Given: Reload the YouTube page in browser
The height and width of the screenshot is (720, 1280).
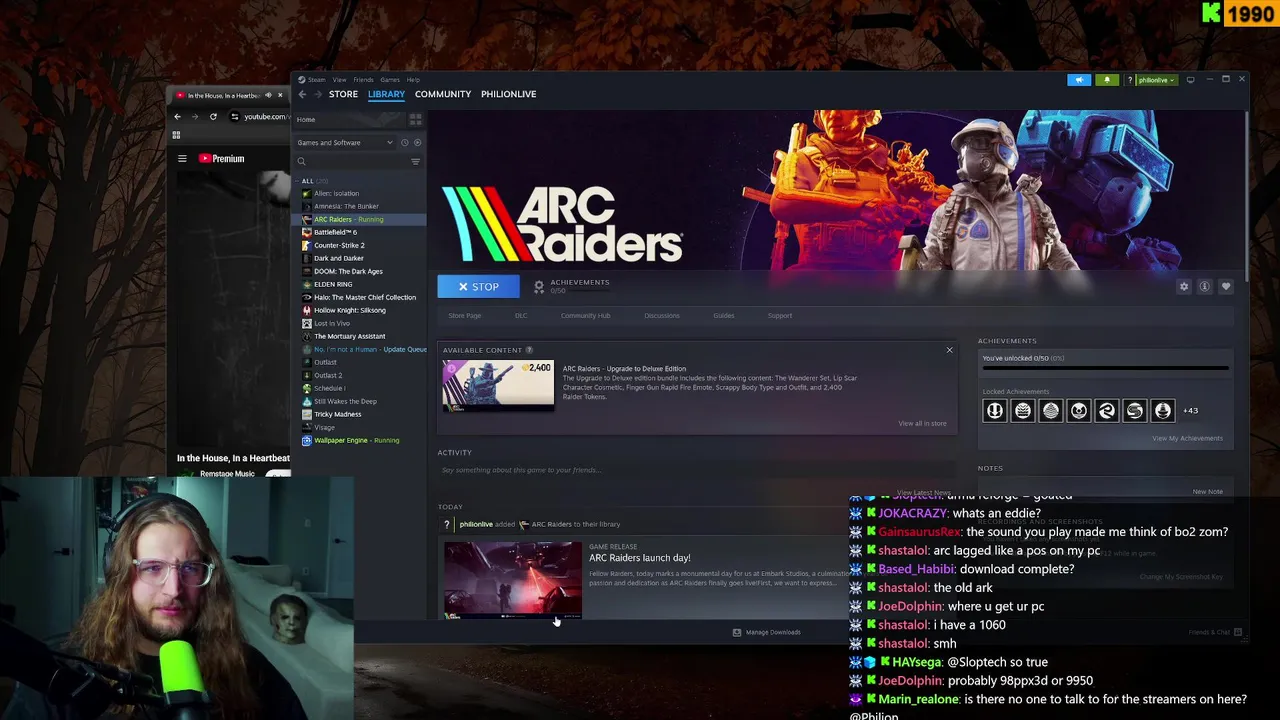Looking at the screenshot, I should [x=213, y=117].
